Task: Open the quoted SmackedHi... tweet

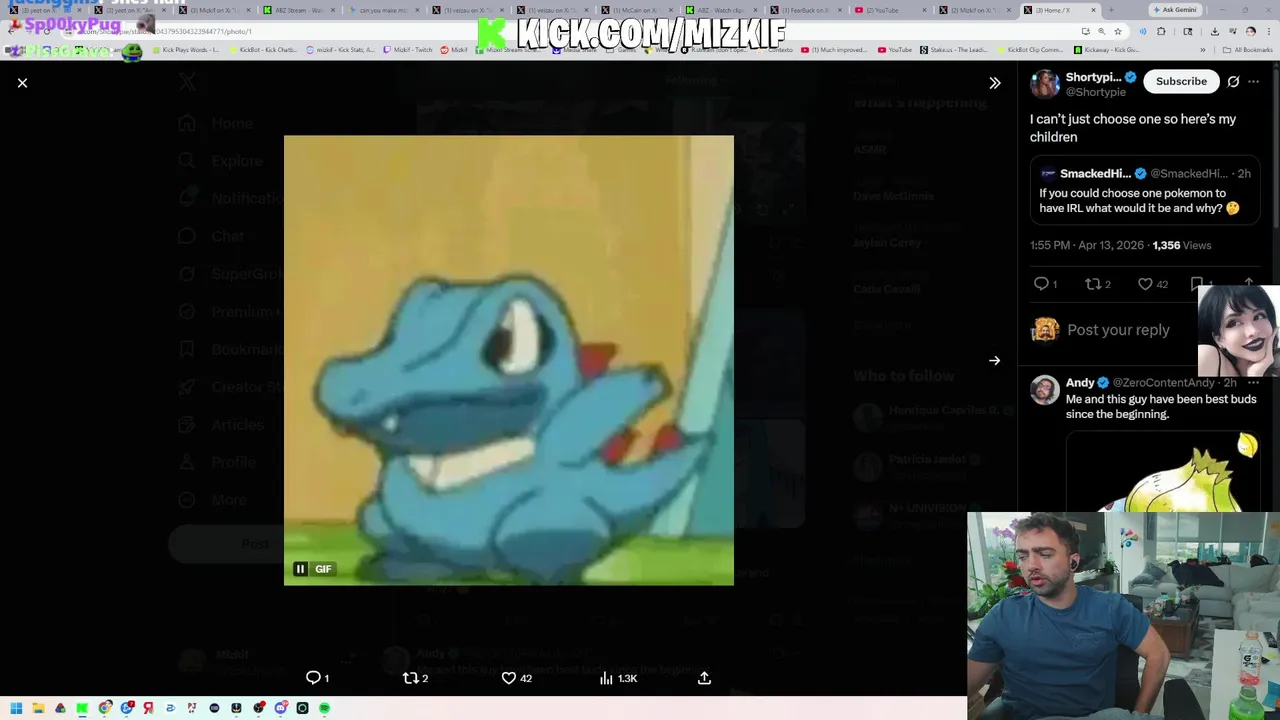Action: pyautogui.click(x=1145, y=190)
